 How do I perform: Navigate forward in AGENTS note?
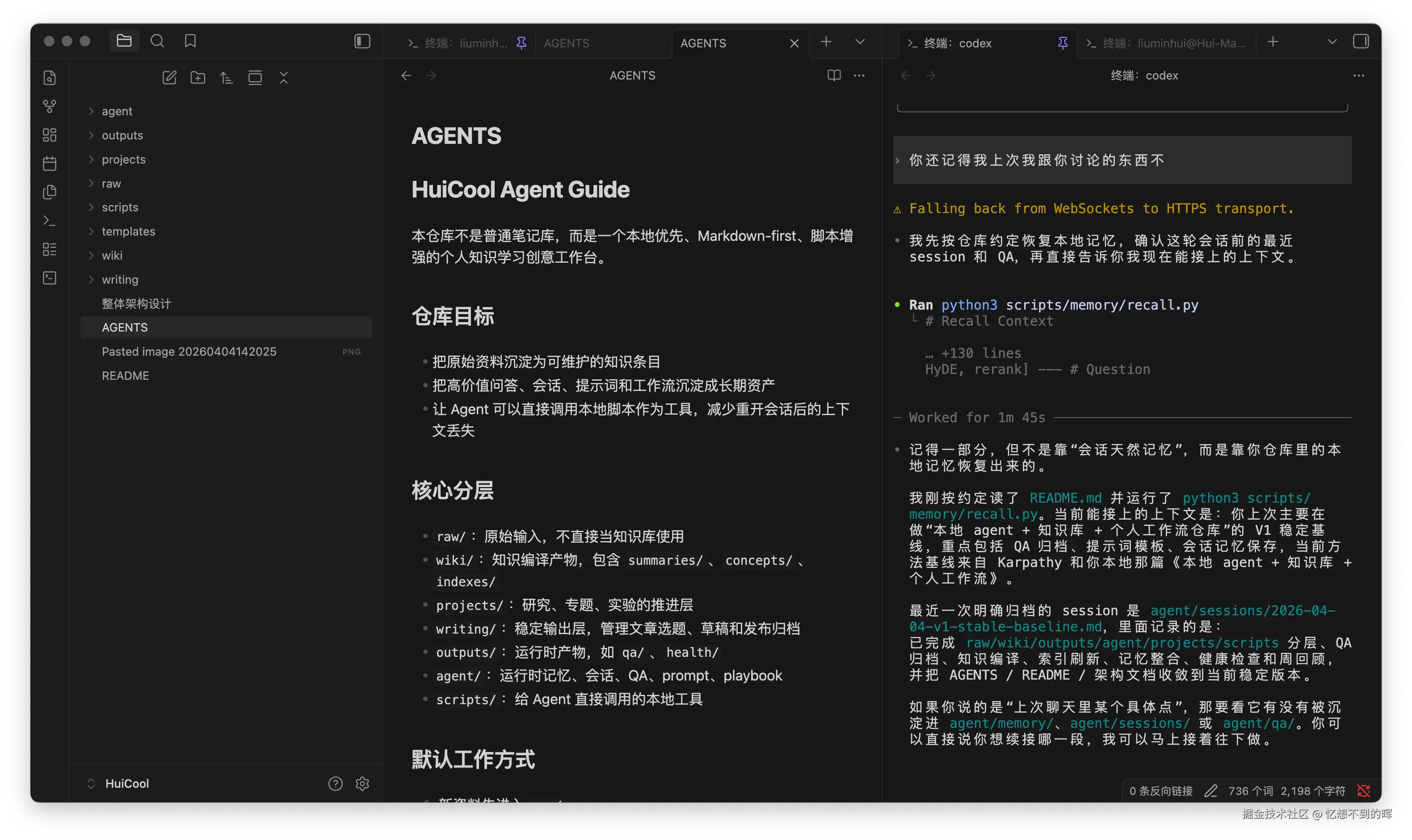431,75
